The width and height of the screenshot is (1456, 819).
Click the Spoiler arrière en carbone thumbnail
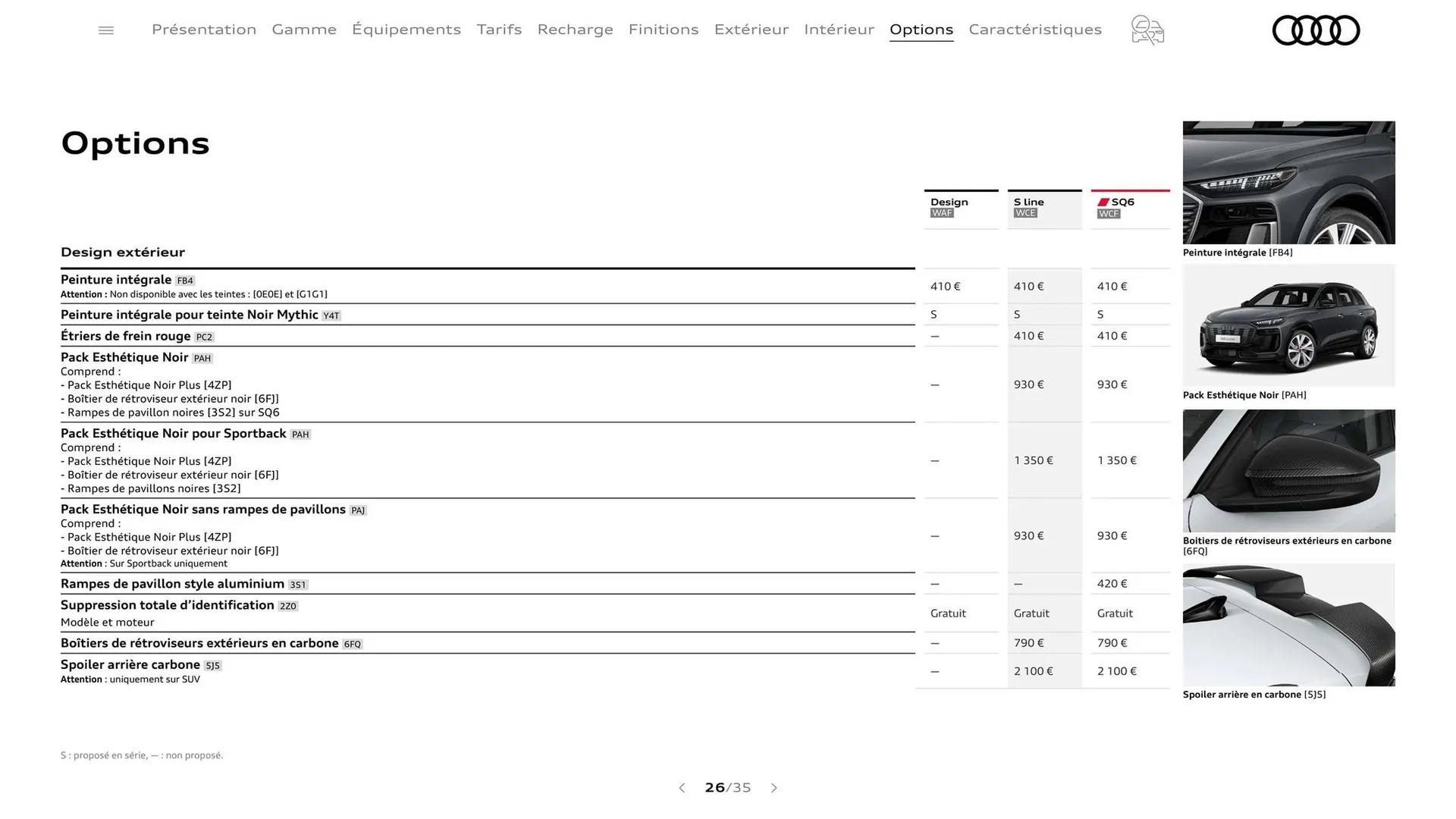pos(1289,625)
